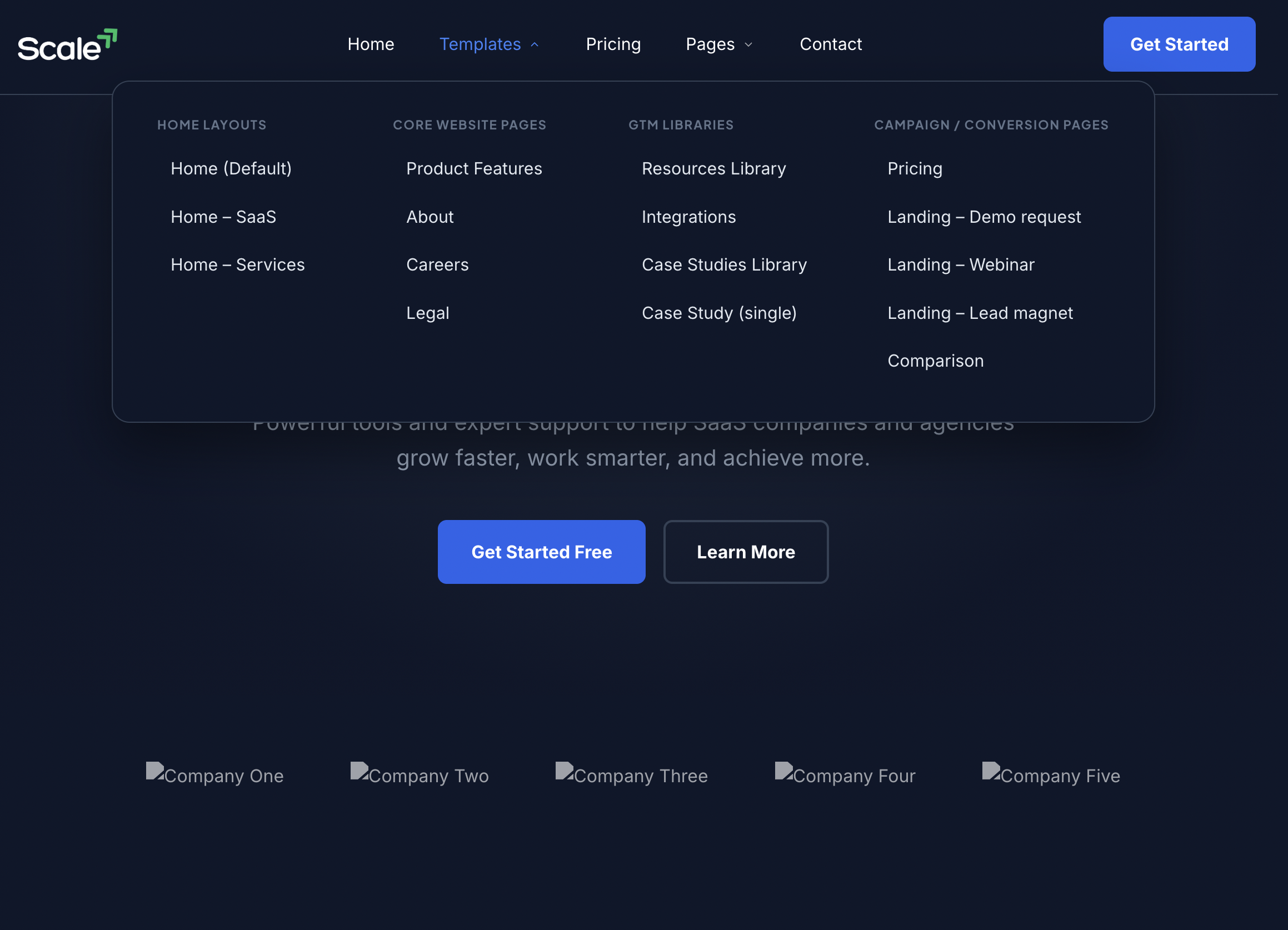Click the Company Two logo image

(420, 776)
